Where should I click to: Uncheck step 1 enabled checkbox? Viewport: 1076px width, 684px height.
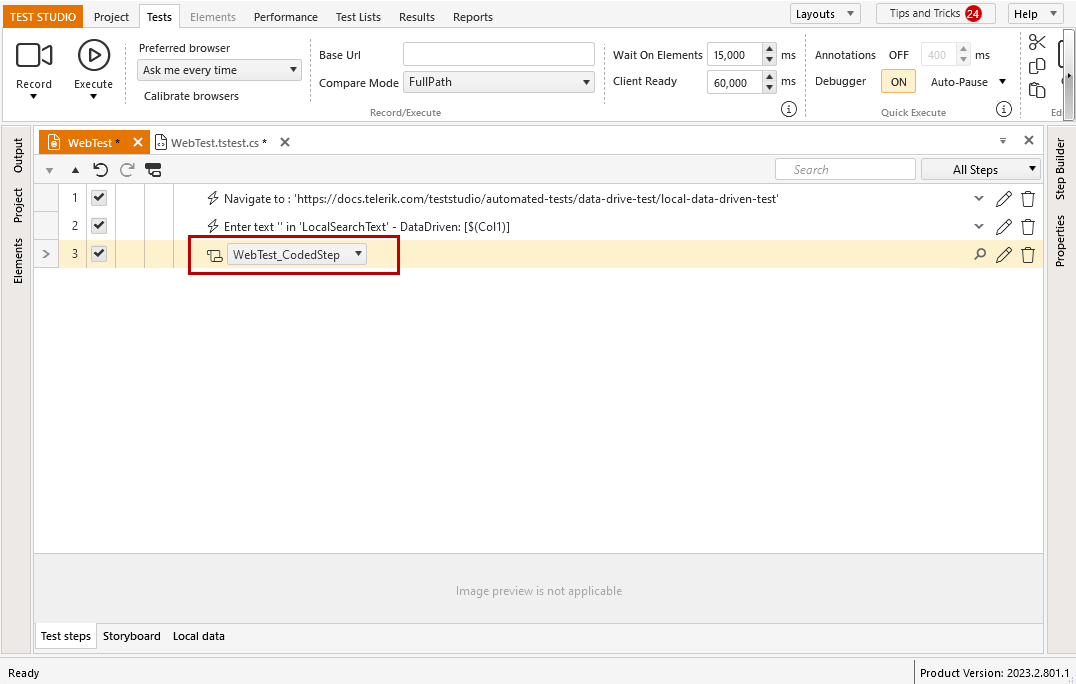99,198
